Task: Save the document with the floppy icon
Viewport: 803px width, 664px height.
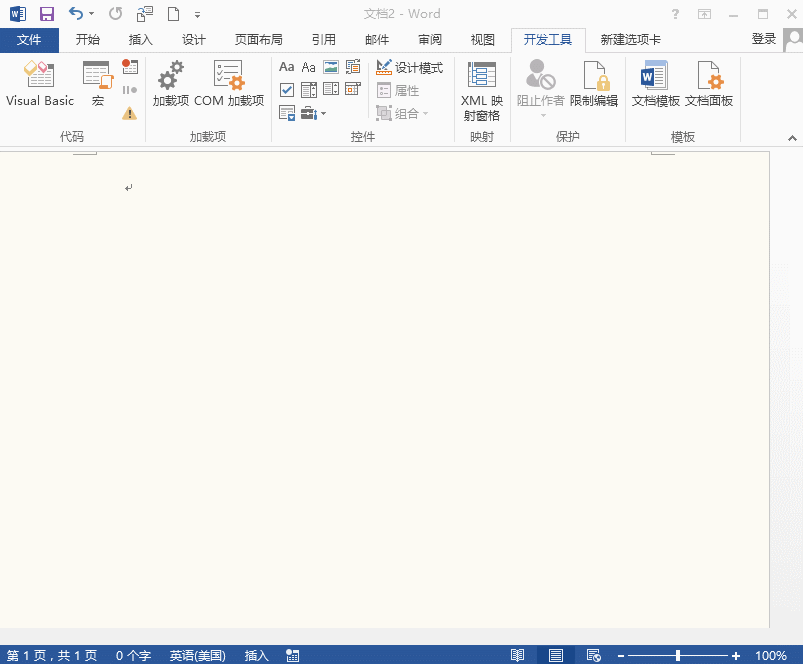Action: (47, 14)
